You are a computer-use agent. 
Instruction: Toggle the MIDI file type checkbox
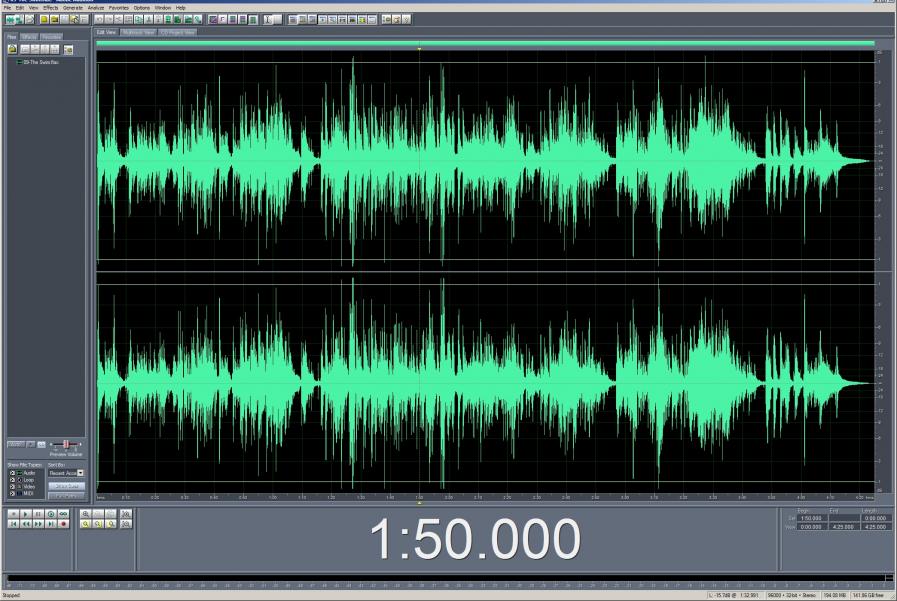[x=13, y=493]
